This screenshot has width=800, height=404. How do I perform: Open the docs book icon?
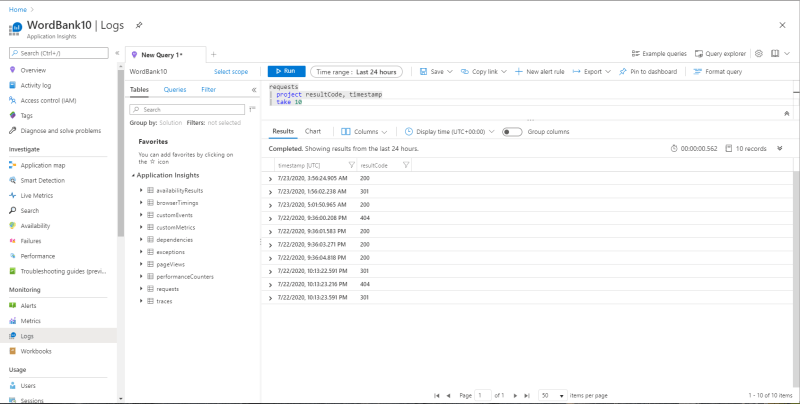coord(775,54)
